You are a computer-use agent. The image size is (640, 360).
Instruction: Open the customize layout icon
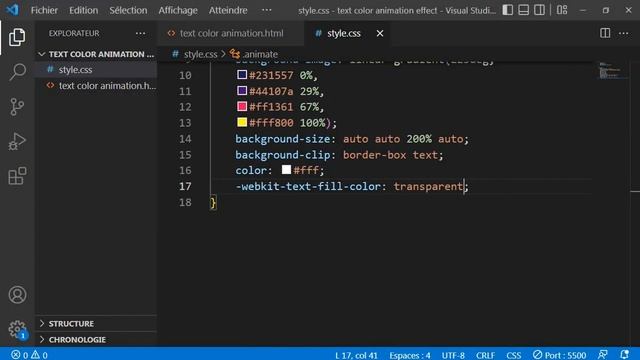tap(562, 10)
